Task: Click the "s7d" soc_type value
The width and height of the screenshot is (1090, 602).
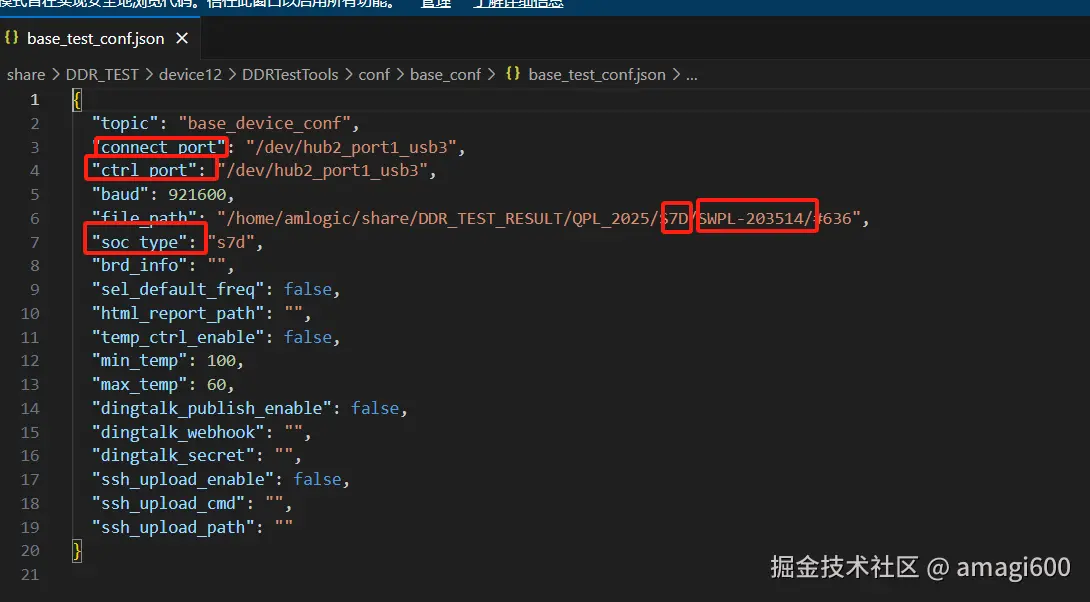Action: click(x=230, y=243)
